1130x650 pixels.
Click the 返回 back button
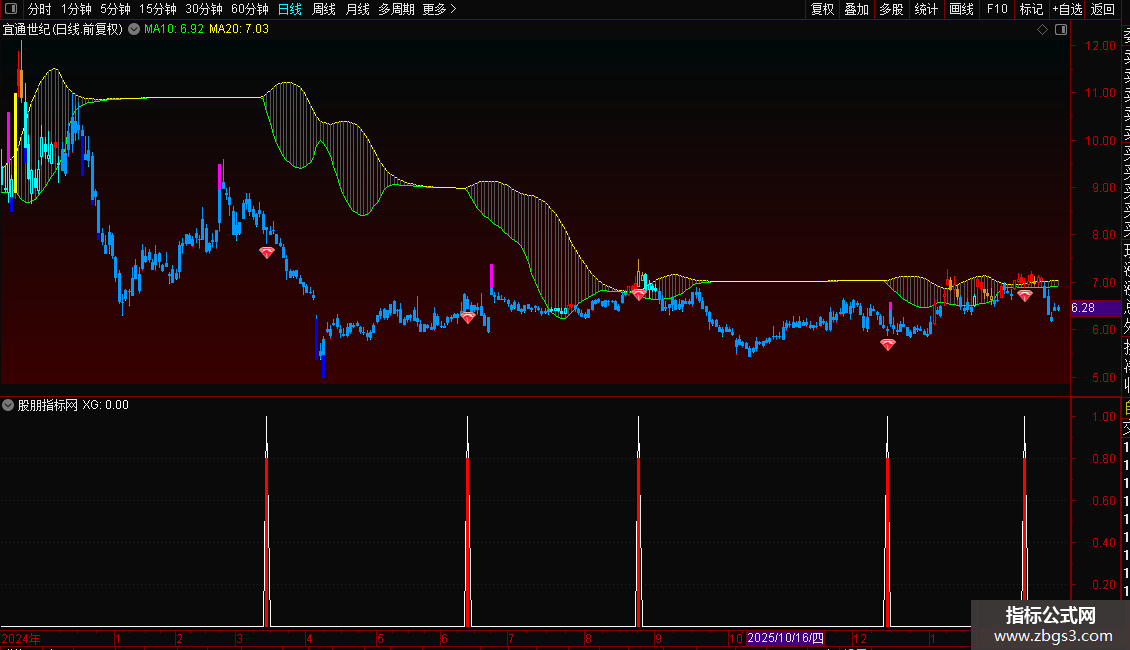click(x=1103, y=9)
